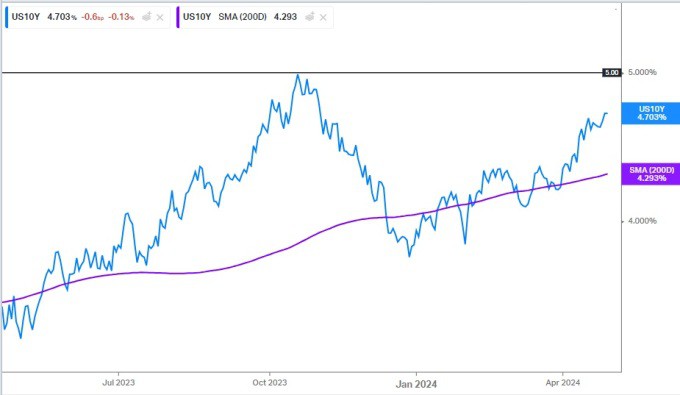The height and width of the screenshot is (395, 680).
Task: Click the 'Jan 2024' x-axis label
Action: 416,384
